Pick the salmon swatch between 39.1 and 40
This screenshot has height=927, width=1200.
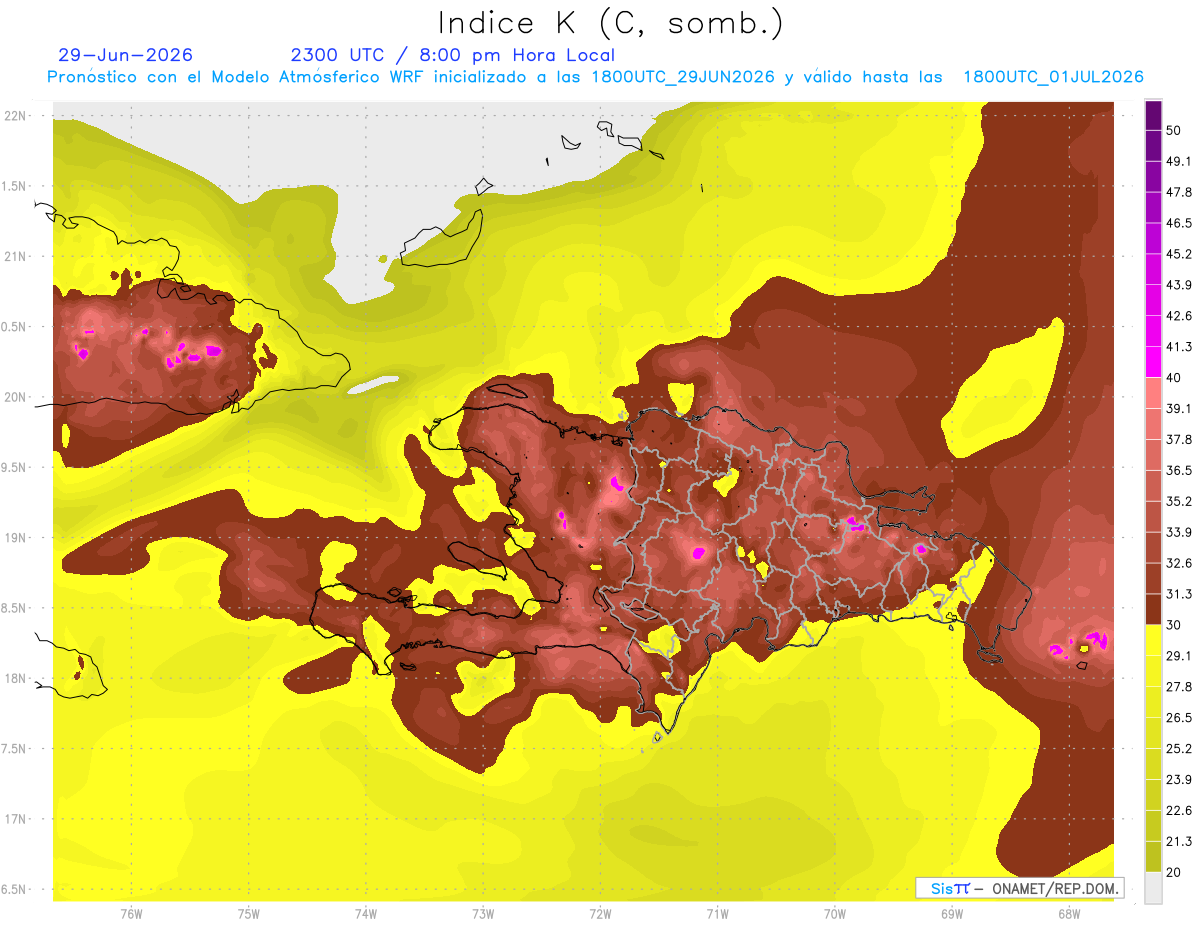click(x=1153, y=393)
